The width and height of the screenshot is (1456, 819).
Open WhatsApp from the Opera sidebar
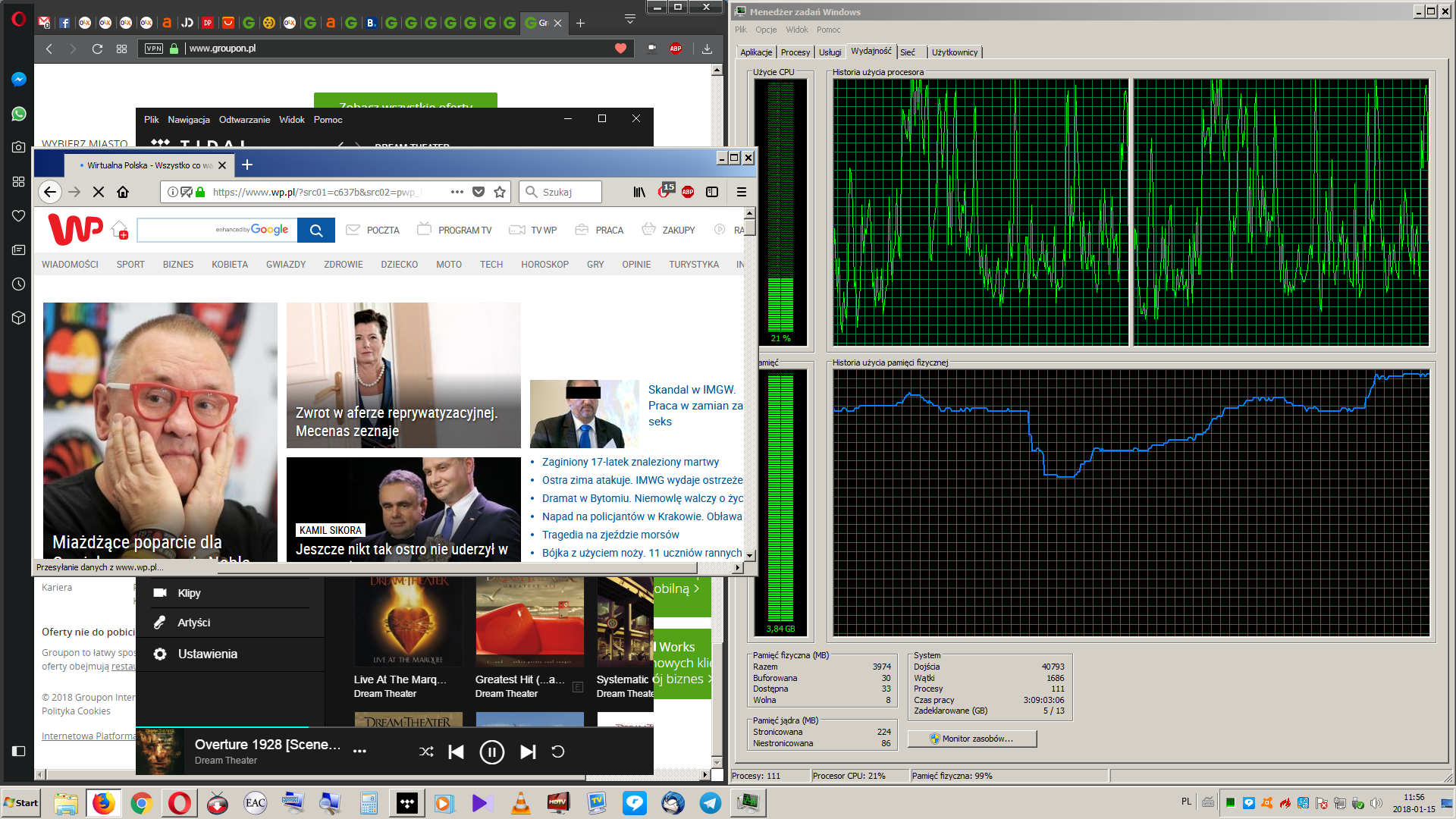point(19,114)
